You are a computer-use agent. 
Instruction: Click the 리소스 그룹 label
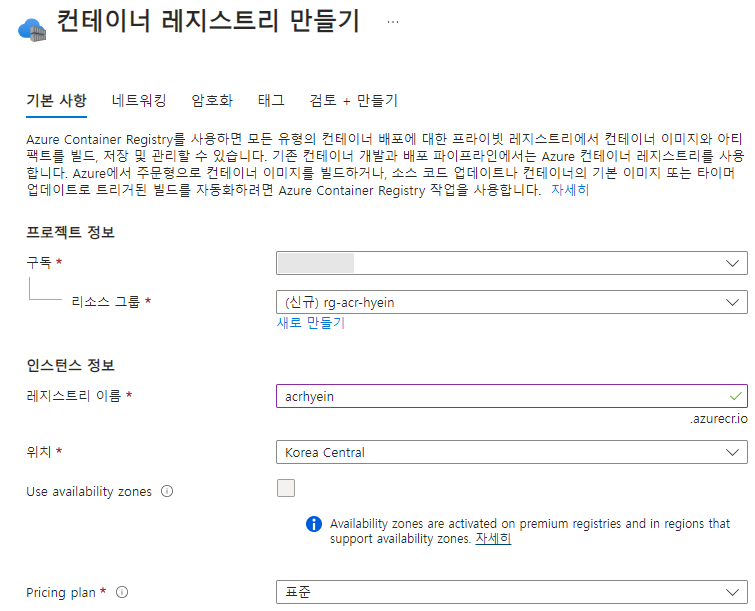[105, 302]
